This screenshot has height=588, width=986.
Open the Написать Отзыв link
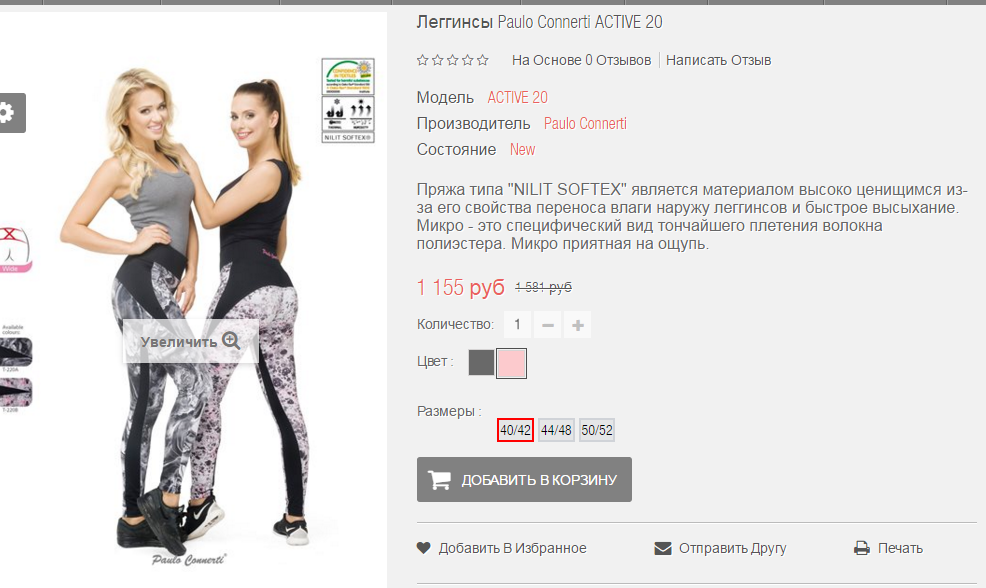(718, 60)
